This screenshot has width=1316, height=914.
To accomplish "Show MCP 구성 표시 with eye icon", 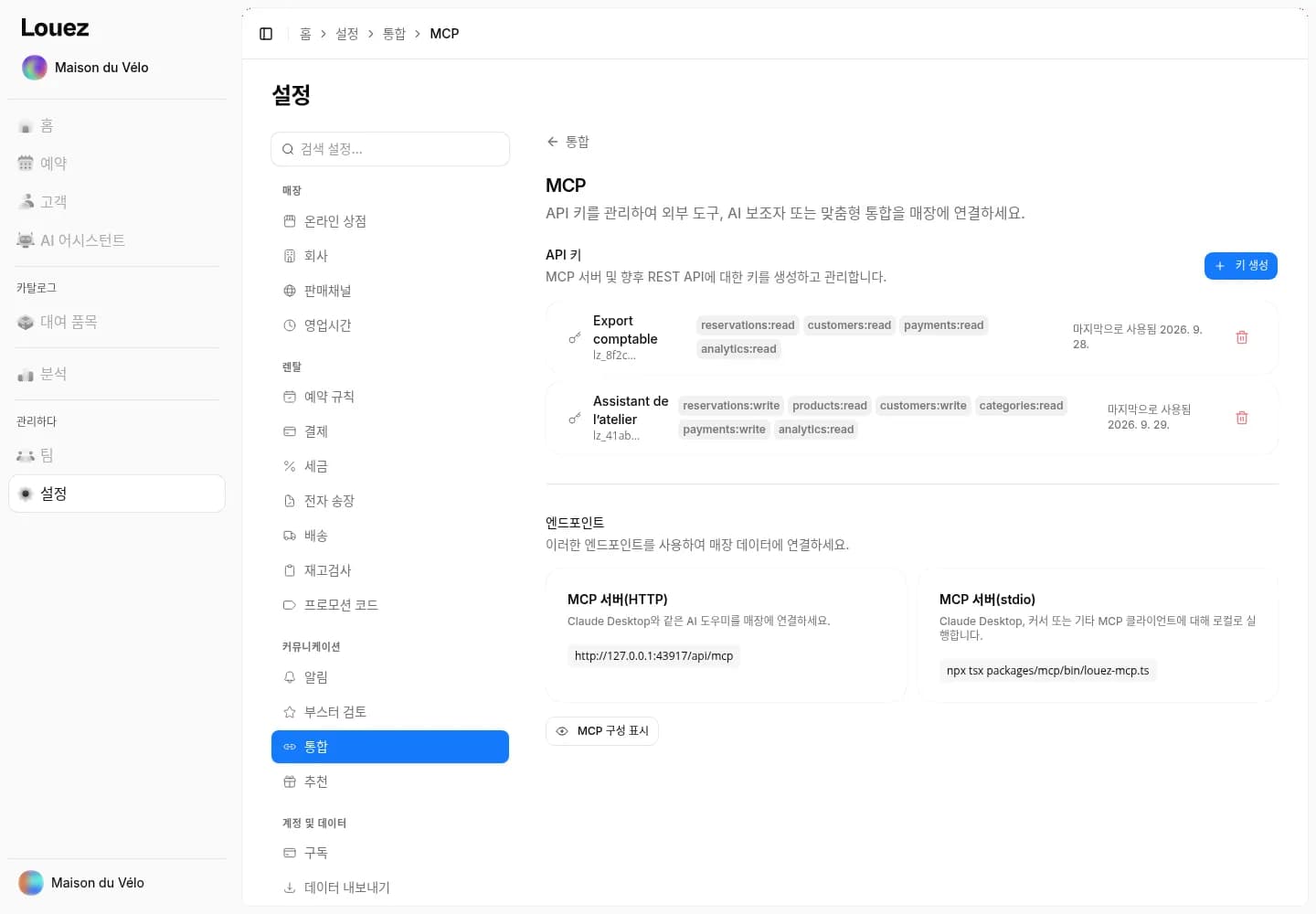I will [x=602, y=731].
